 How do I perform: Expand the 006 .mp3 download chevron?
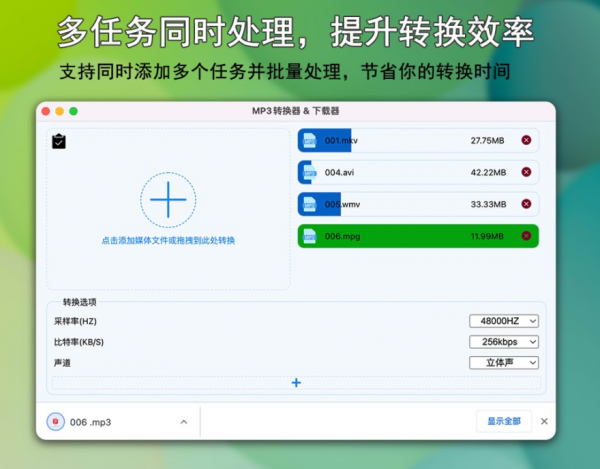(184, 422)
